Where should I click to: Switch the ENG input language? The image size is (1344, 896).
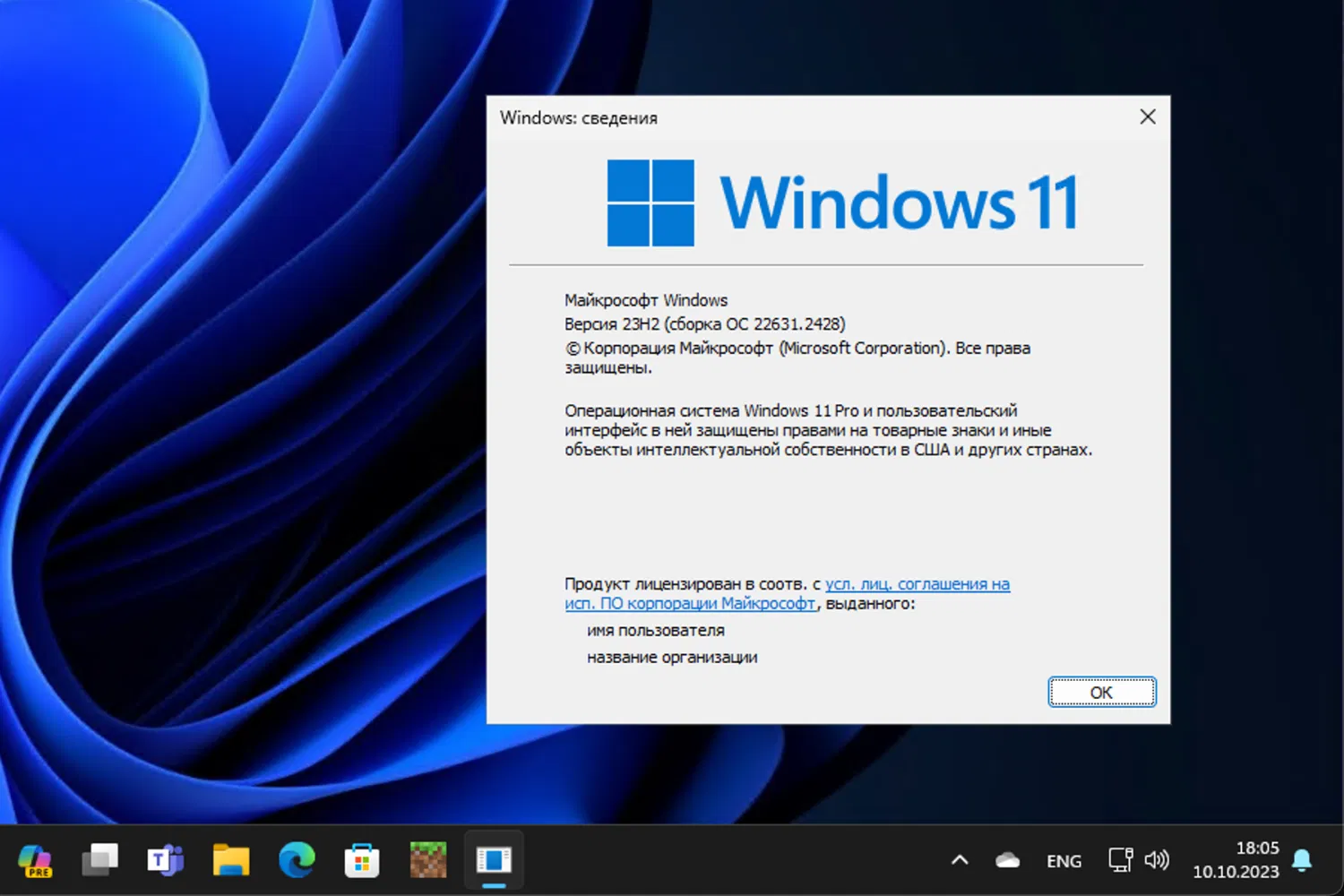coord(1063,860)
